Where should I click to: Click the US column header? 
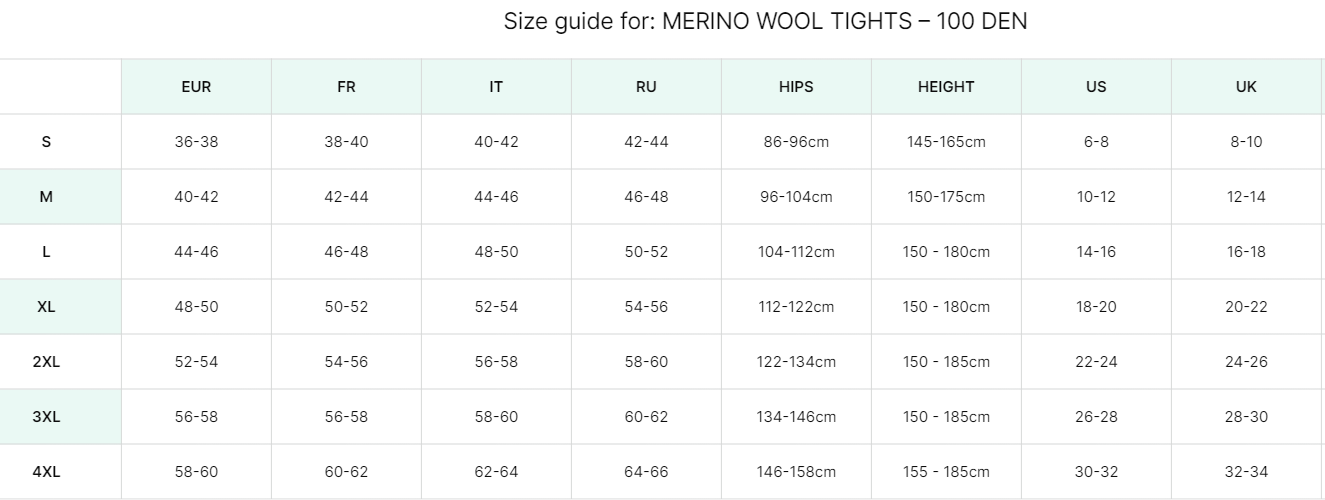1096,87
